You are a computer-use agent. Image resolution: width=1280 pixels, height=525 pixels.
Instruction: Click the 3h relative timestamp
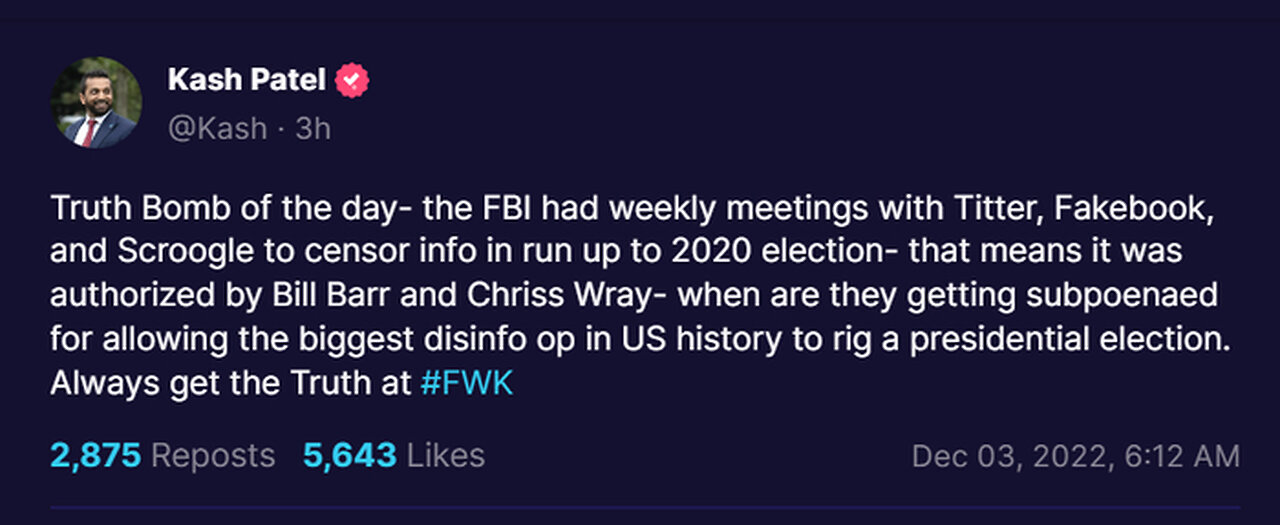click(x=313, y=128)
